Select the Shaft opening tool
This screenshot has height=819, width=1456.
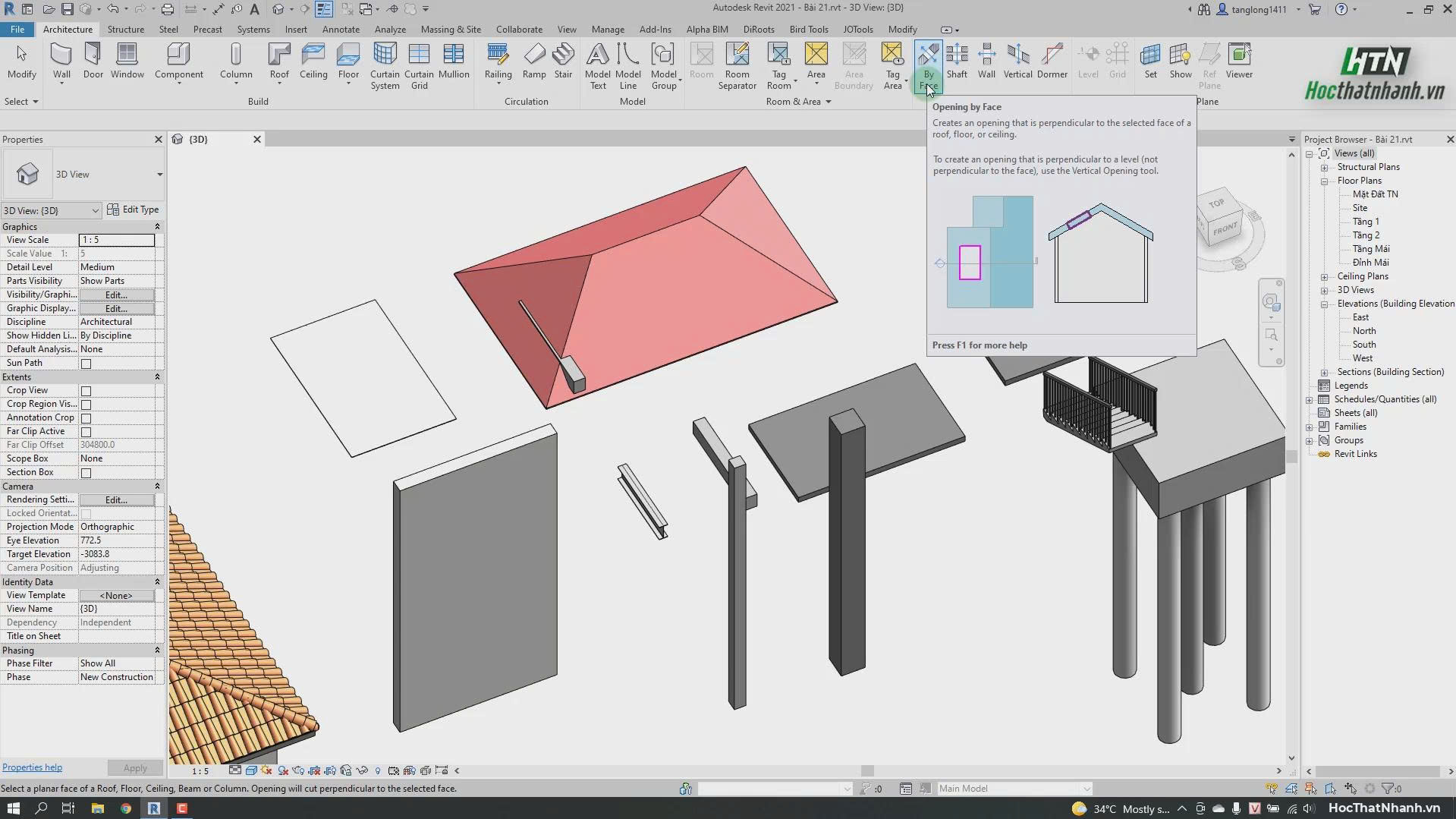coord(957,61)
